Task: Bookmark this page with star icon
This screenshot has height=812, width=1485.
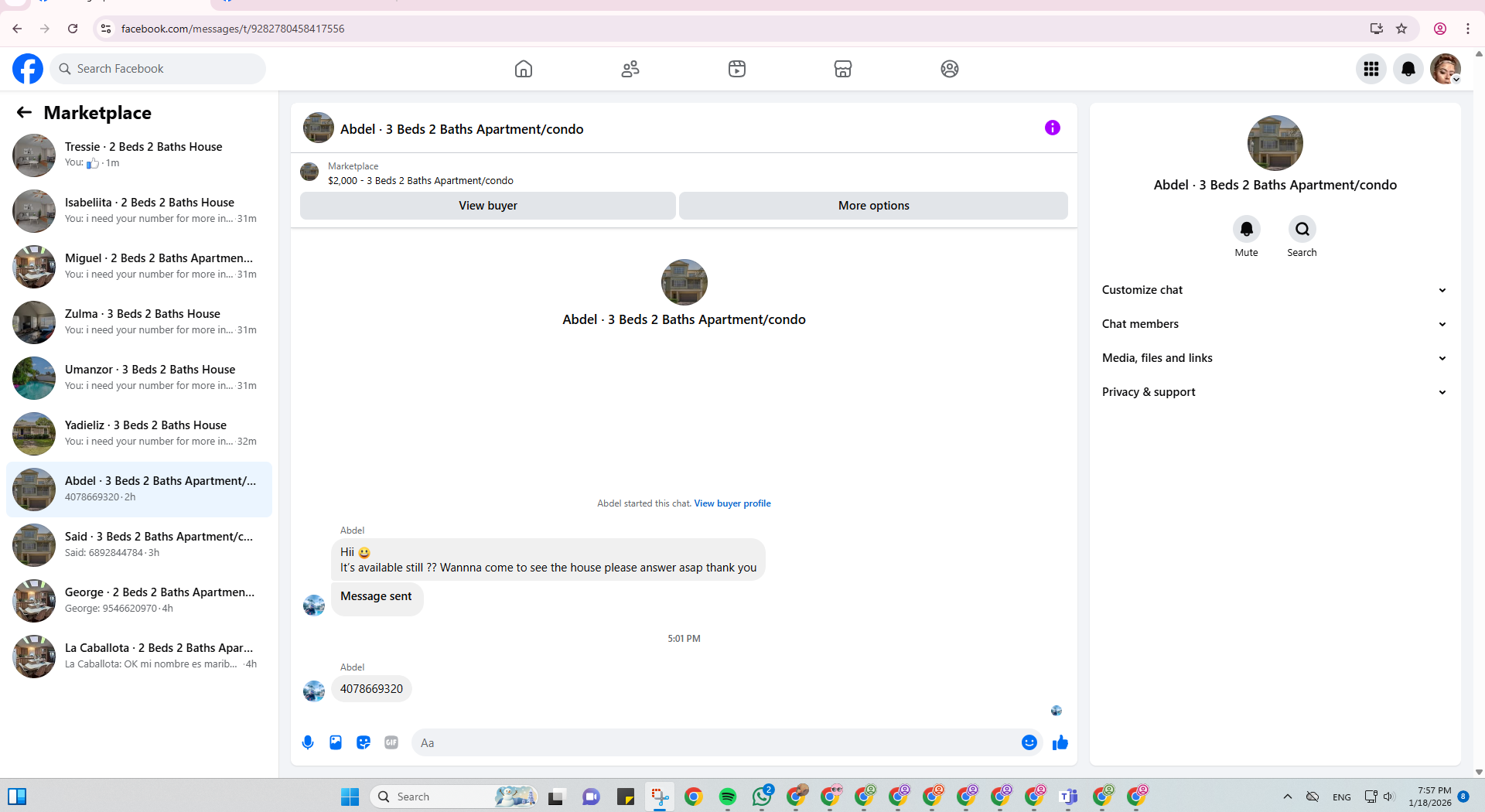Action: [1401, 29]
